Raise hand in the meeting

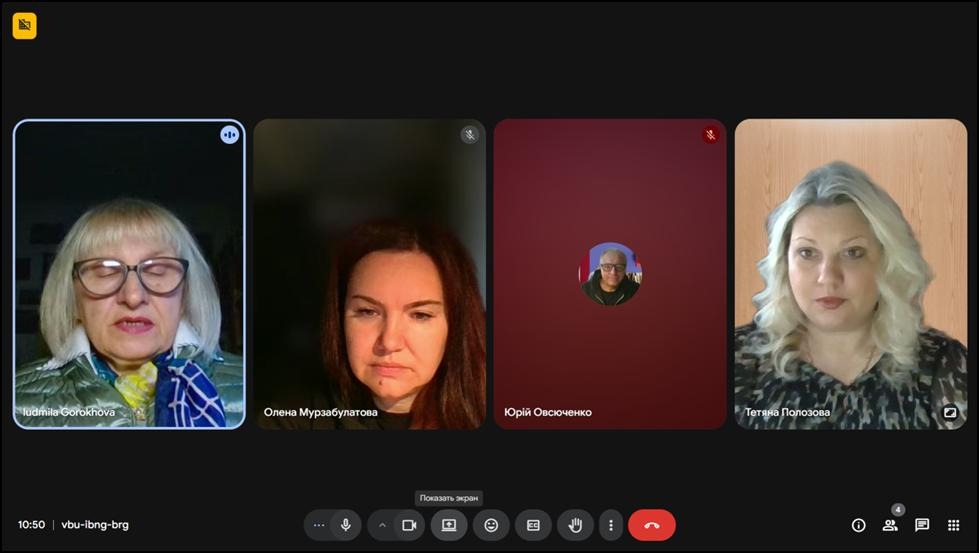tap(575, 525)
